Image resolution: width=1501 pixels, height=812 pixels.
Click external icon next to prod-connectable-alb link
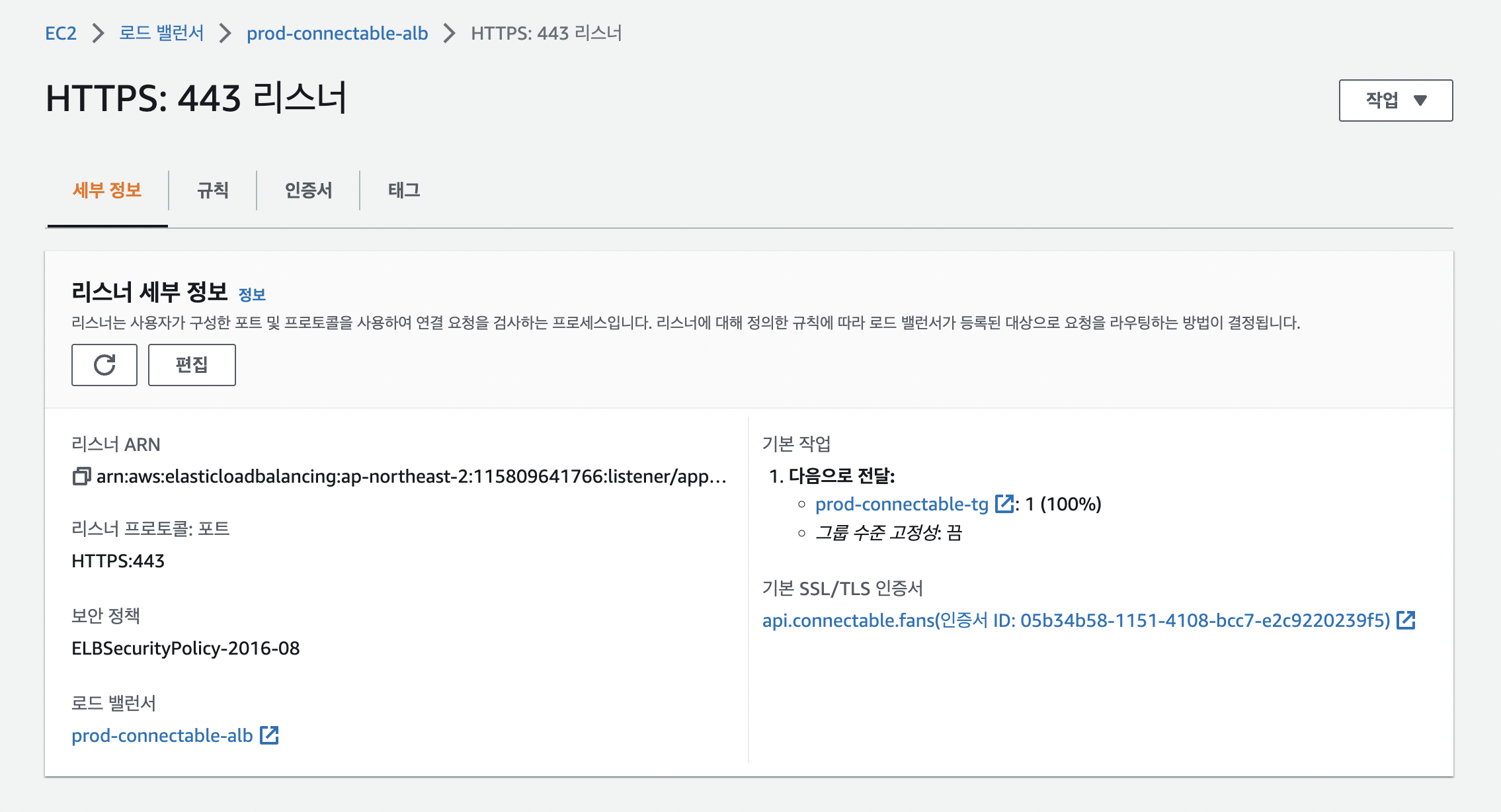click(x=269, y=735)
